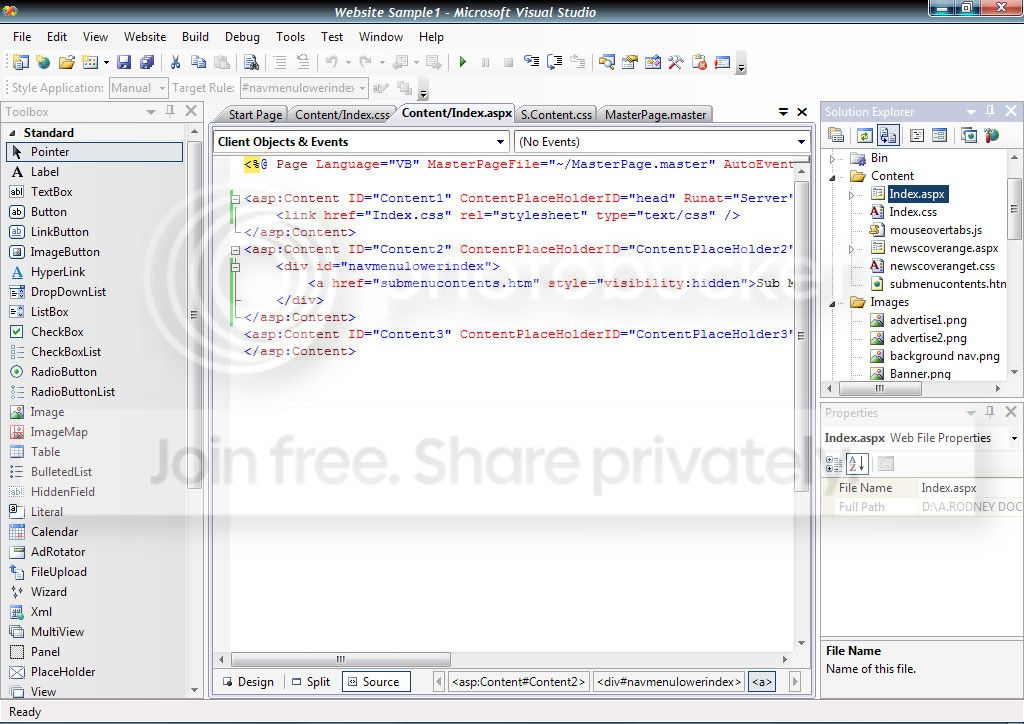The image size is (1024, 724).
Task: Click the Save All icon
Action: [147, 62]
